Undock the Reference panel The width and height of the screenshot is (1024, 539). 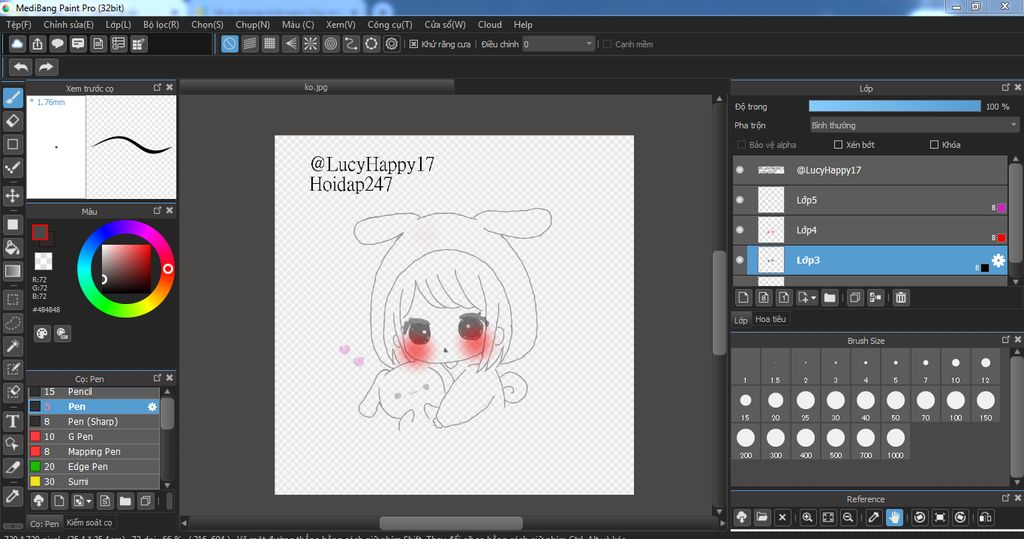pos(1006,498)
